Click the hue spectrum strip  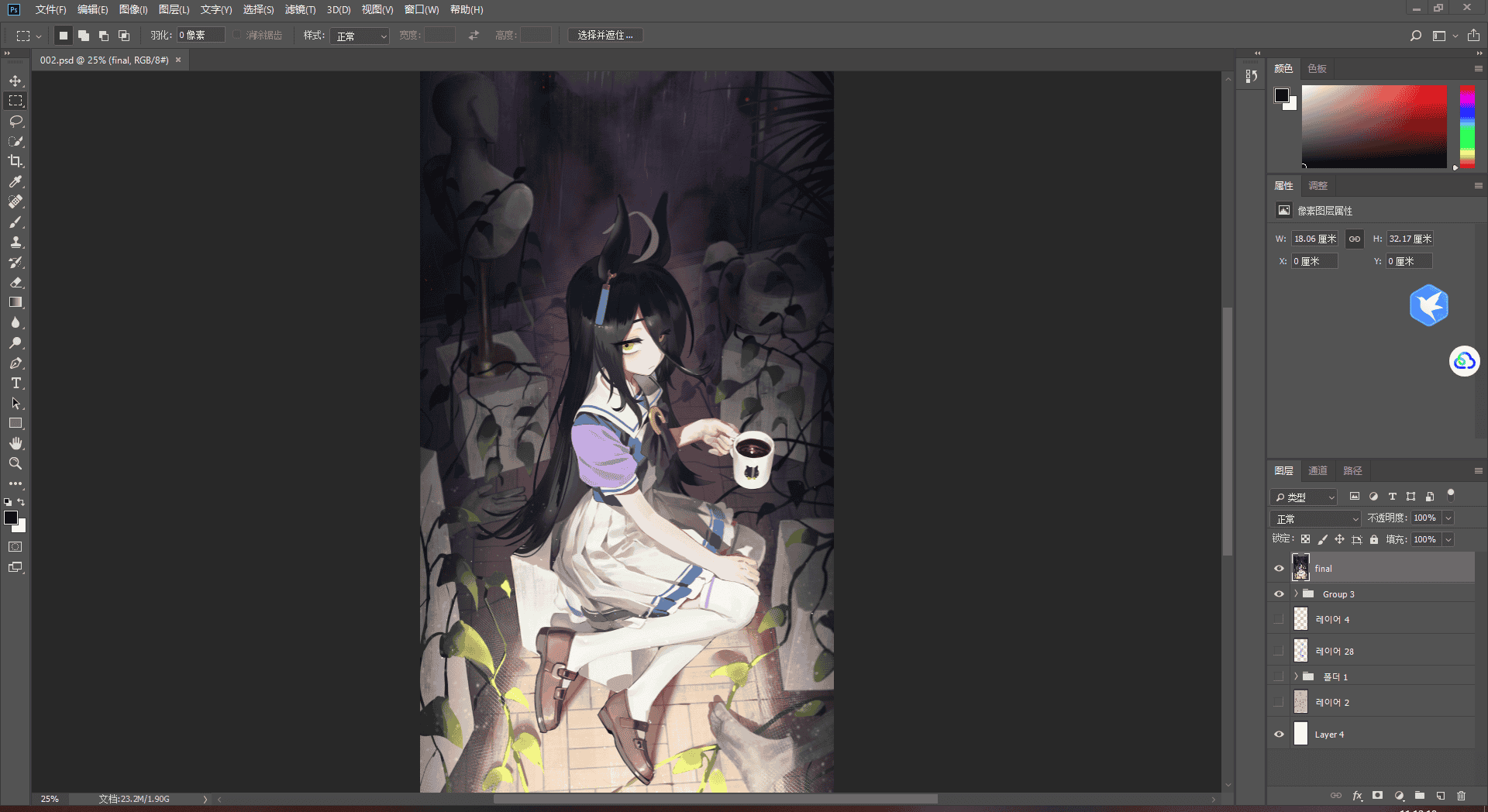click(x=1467, y=126)
